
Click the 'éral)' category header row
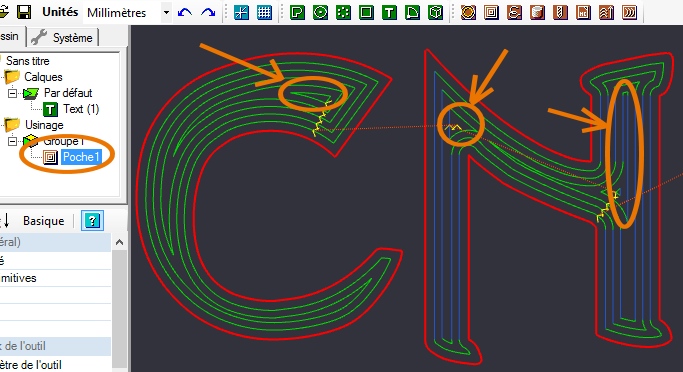(x=55, y=242)
